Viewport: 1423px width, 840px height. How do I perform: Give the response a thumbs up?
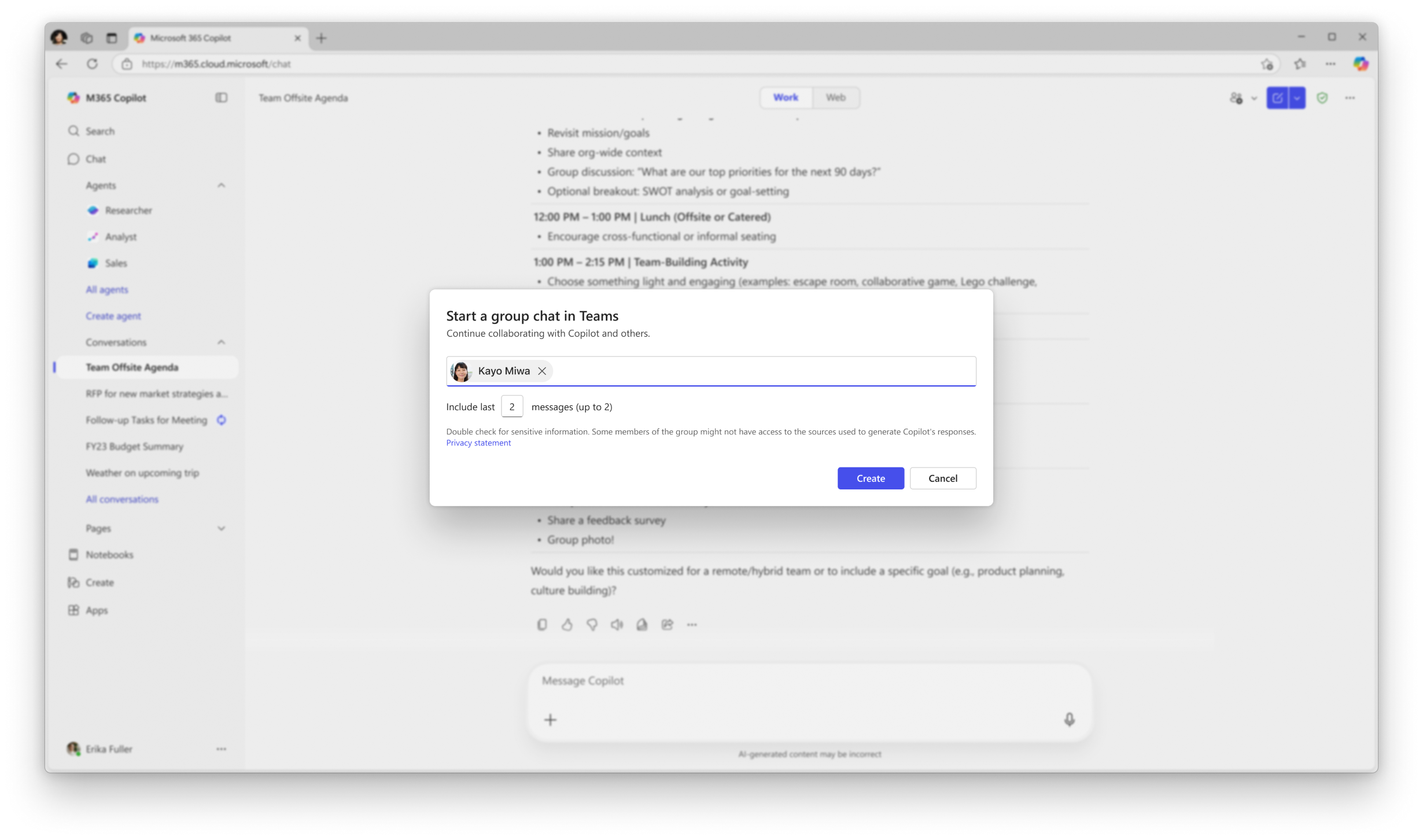point(567,625)
